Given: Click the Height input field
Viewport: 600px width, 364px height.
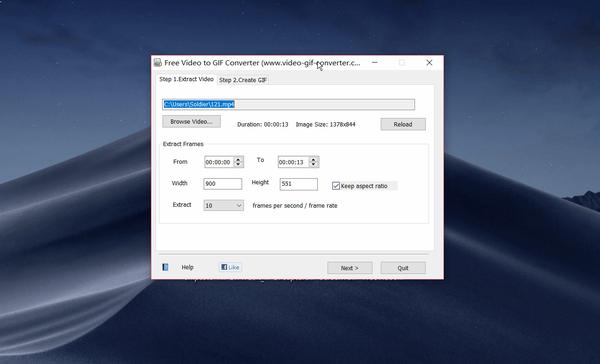Looking at the screenshot, I should tap(298, 184).
